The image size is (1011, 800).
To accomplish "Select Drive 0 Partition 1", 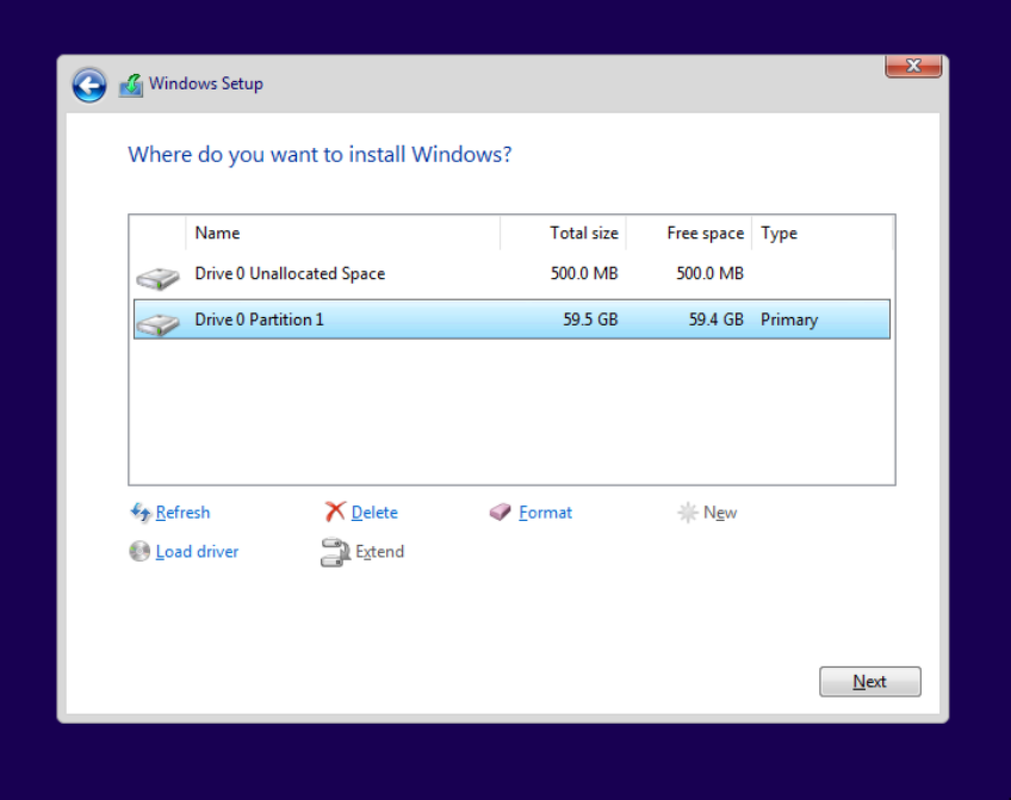I will pyautogui.click(x=512, y=319).
